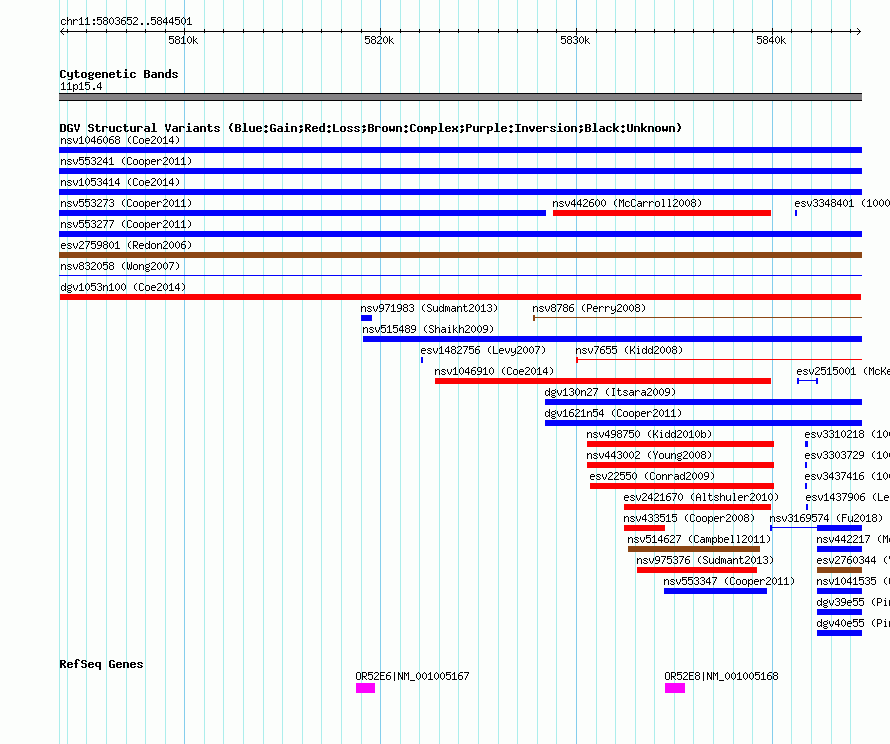Click the 5810k ruler tick label
This screenshot has height=744, width=890.
click(x=183, y=40)
